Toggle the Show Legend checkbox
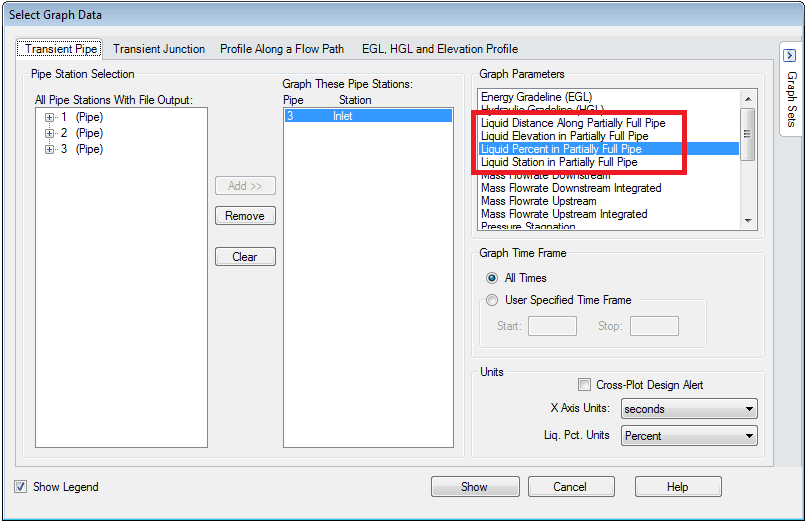Viewport: 806px width, 523px height. (21, 486)
